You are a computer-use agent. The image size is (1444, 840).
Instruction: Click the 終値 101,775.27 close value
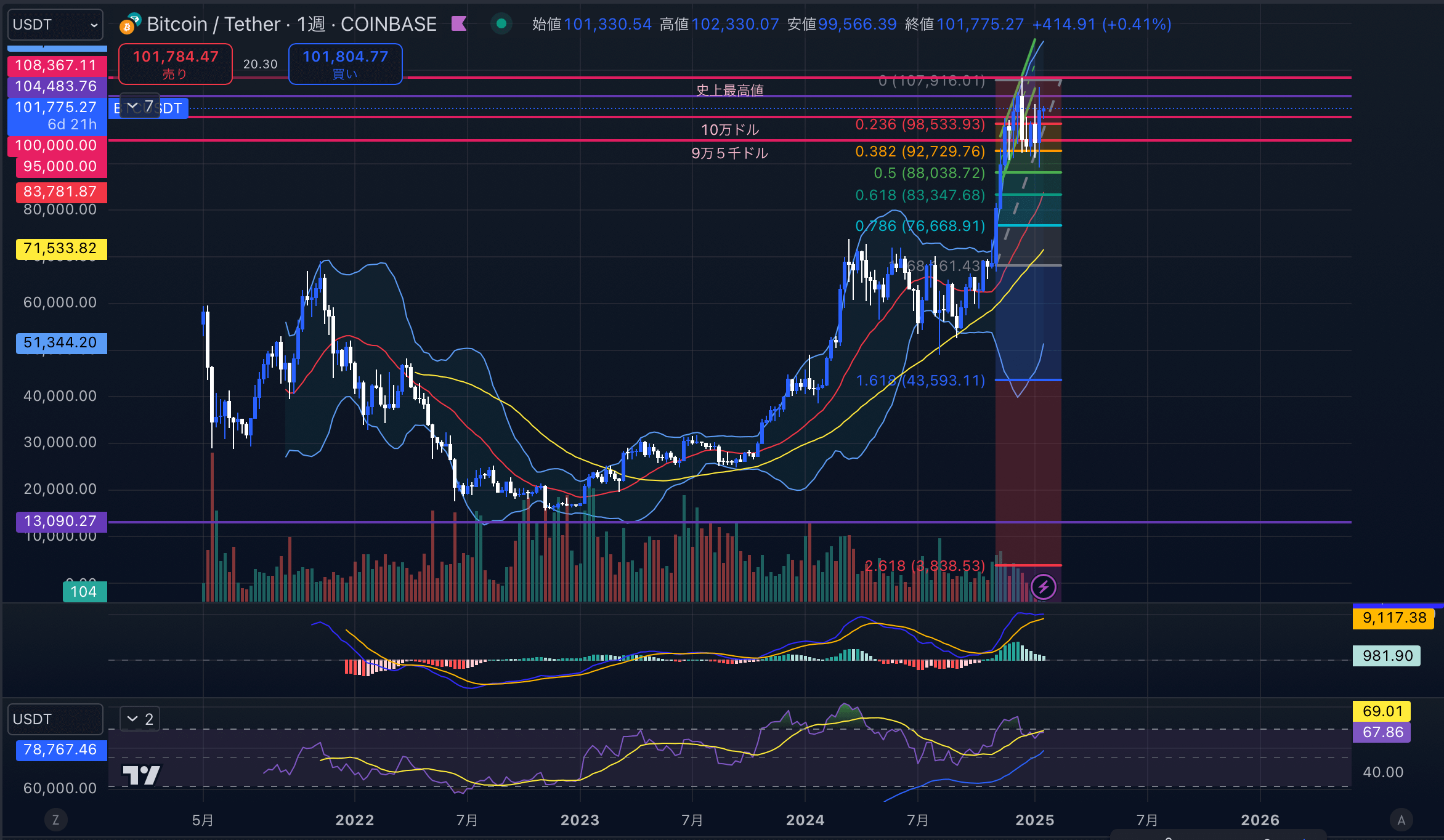pyautogui.click(x=965, y=25)
